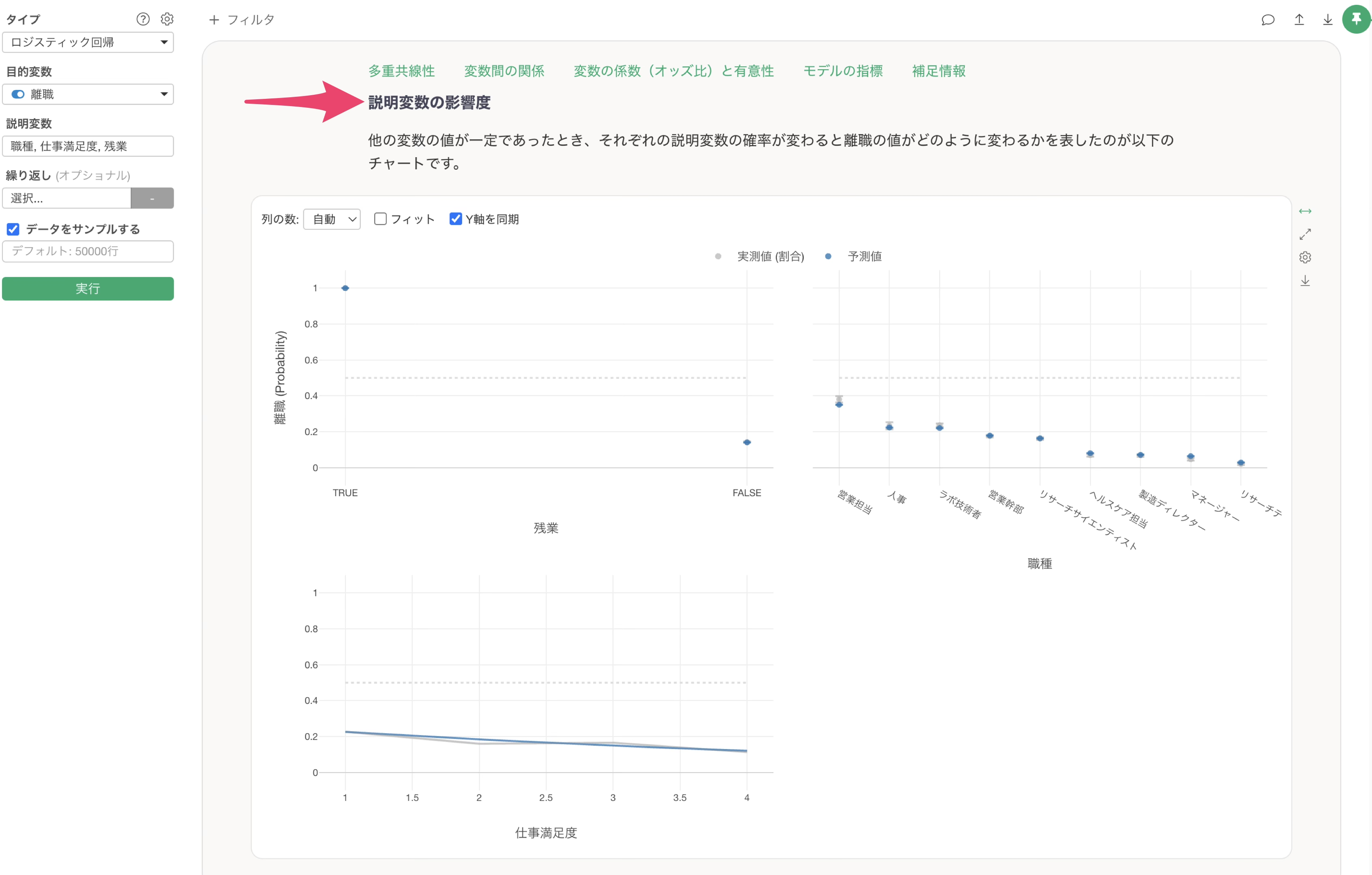Viewport: 1372px width, 875px height.
Task: Click the horizontal expand arrows icon
Action: coord(1305,211)
